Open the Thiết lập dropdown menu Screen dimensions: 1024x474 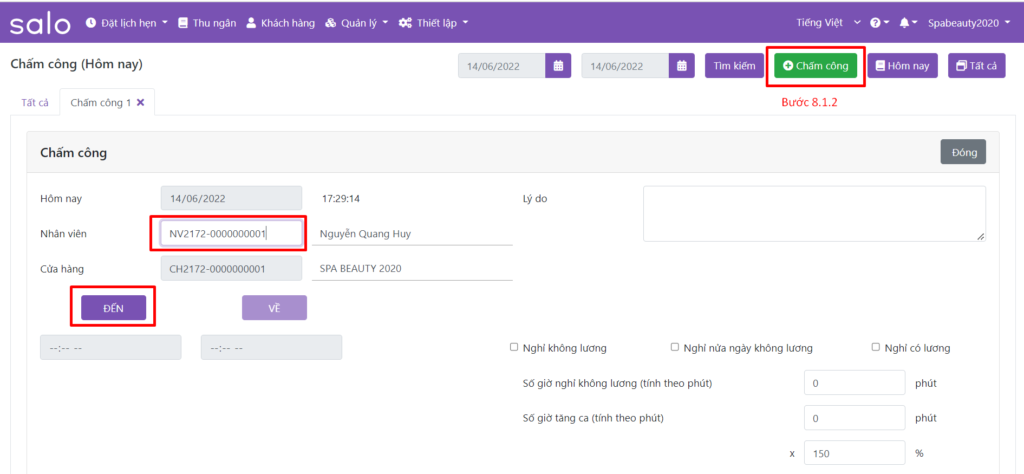pyautogui.click(x=433, y=22)
